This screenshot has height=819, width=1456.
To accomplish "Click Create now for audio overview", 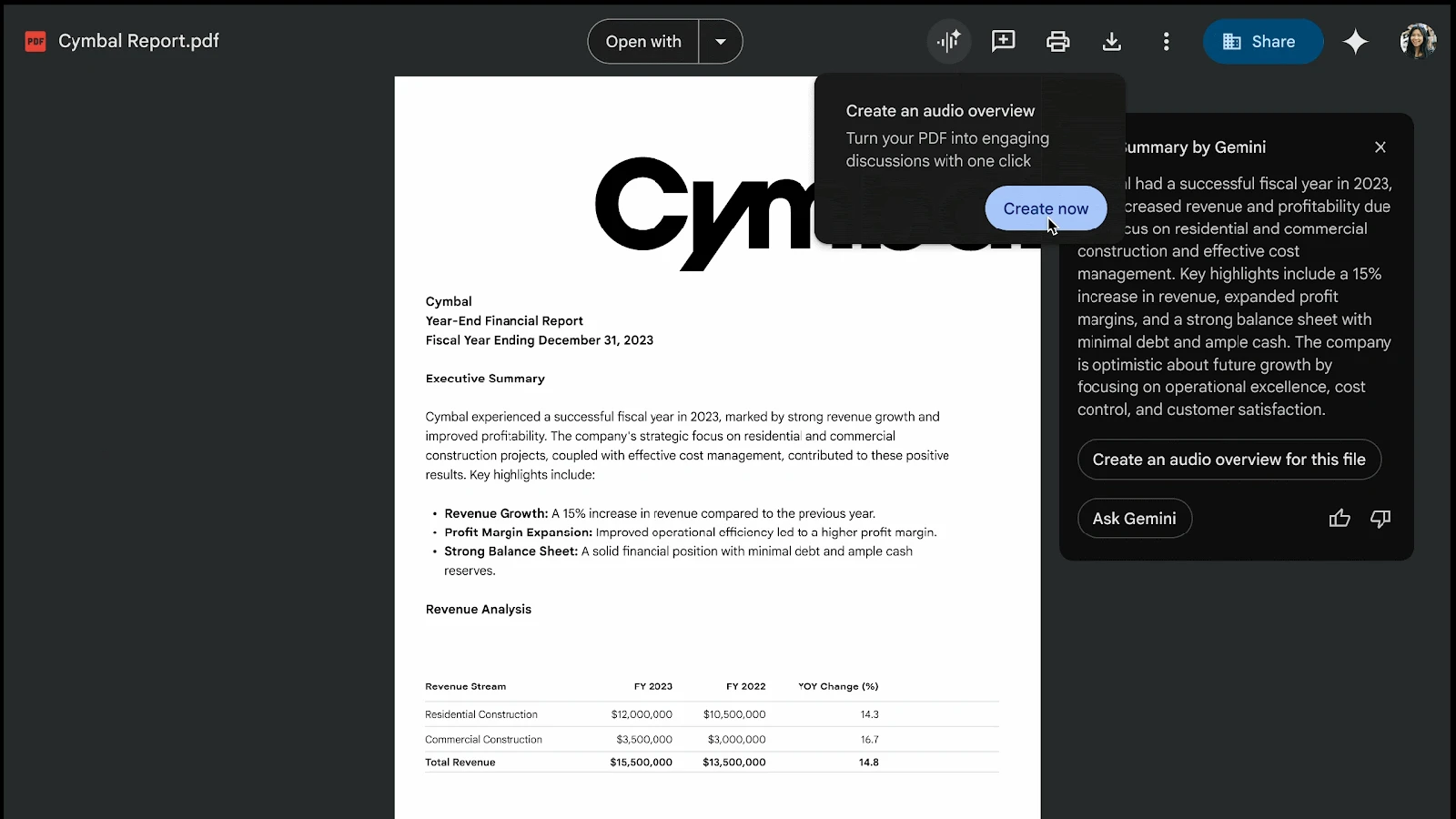I will (x=1045, y=208).
